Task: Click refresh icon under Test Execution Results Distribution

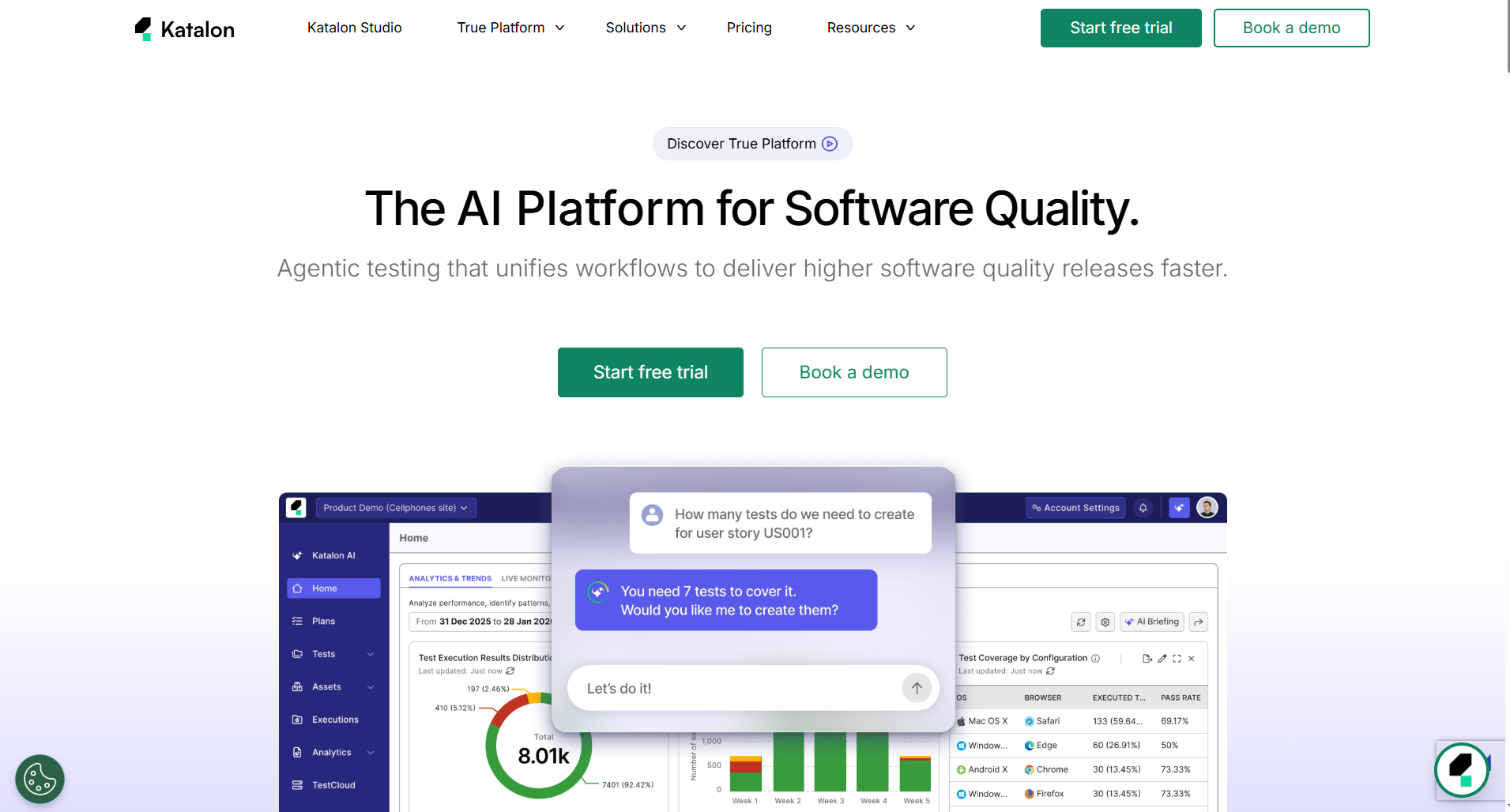Action: pyautogui.click(x=510, y=671)
